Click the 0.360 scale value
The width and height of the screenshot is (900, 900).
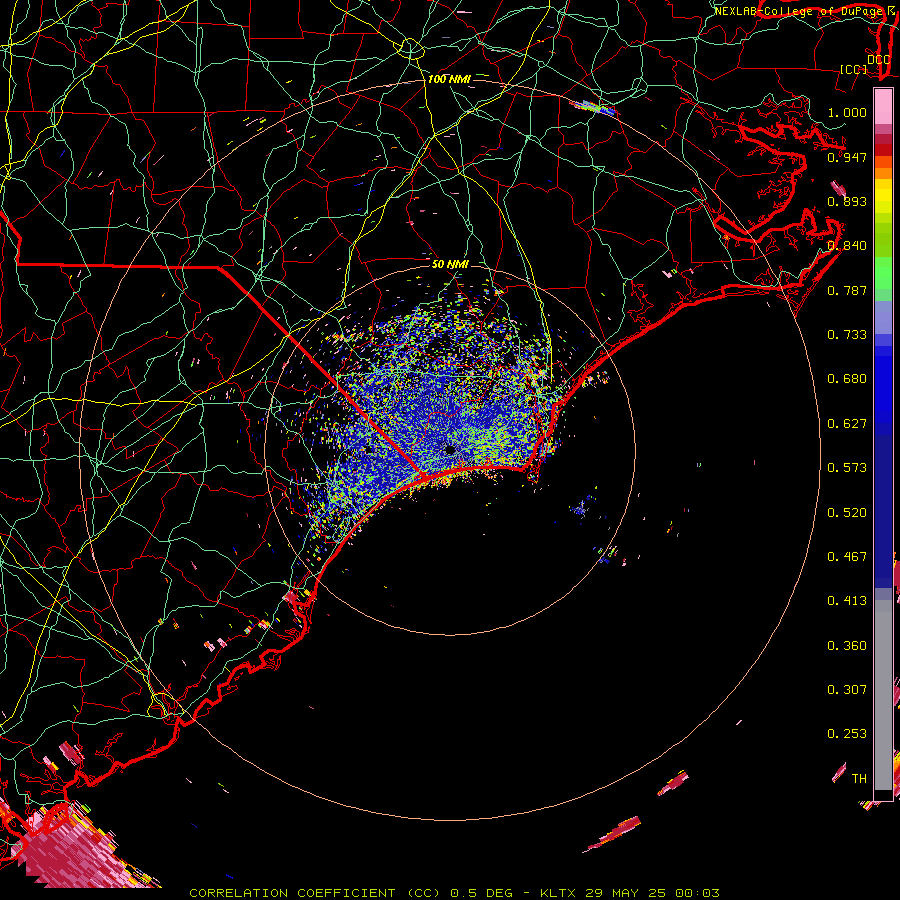point(847,646)
